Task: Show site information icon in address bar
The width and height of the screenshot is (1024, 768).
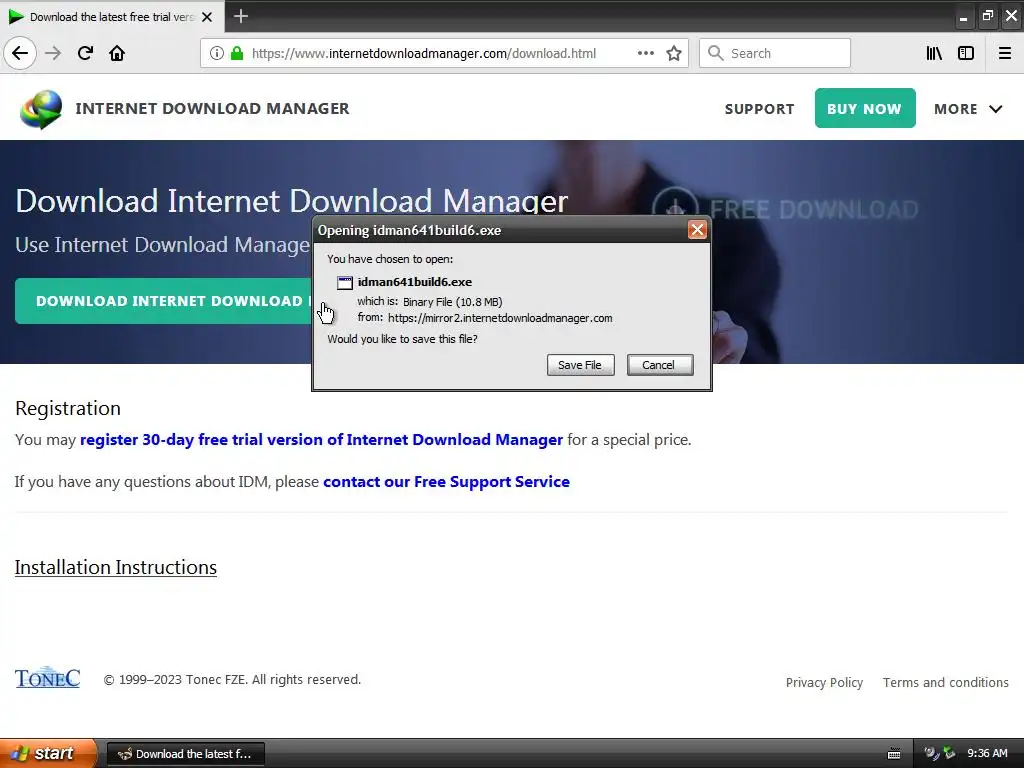Action: [x=217, y=54]
